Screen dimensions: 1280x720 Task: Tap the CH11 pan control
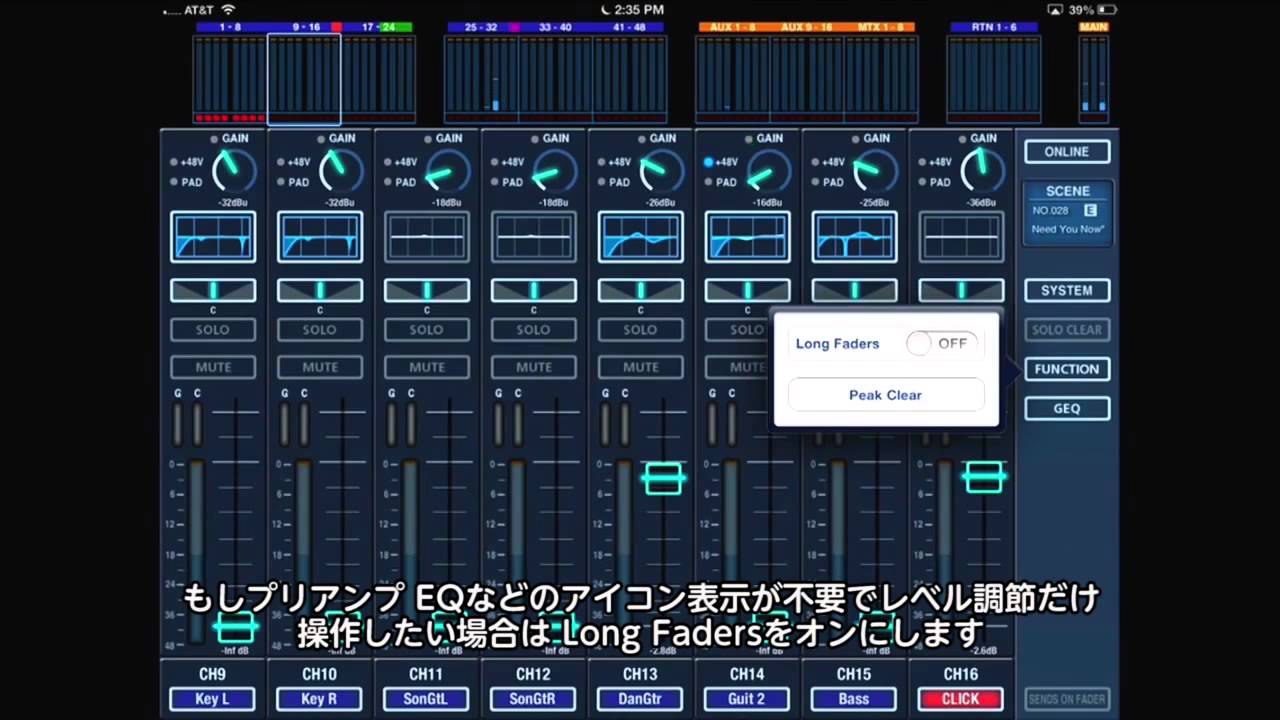point(427,290)
